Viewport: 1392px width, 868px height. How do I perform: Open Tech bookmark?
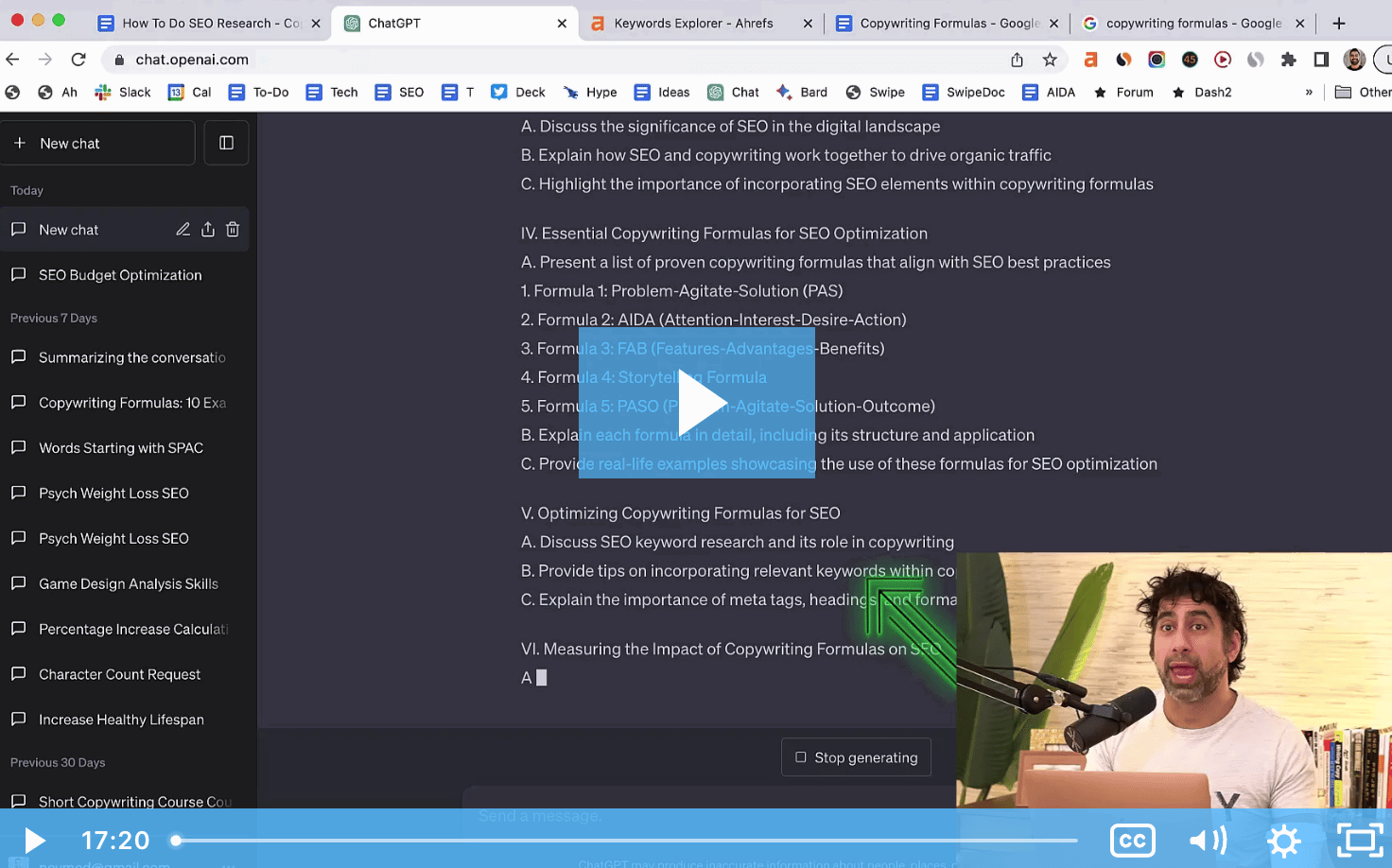(332, 92)
